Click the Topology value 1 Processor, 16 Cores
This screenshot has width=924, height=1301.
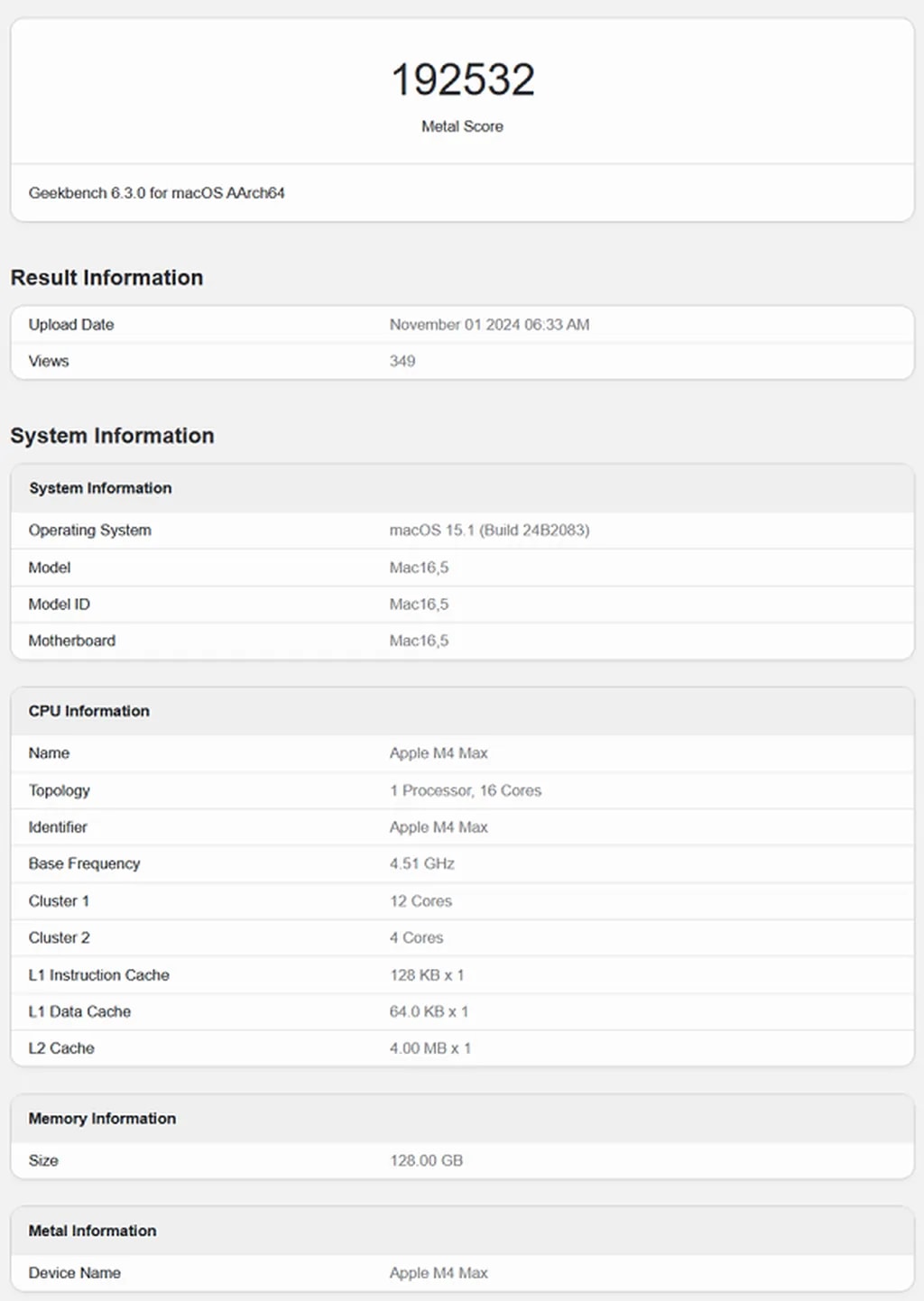(x=466, y=790)
